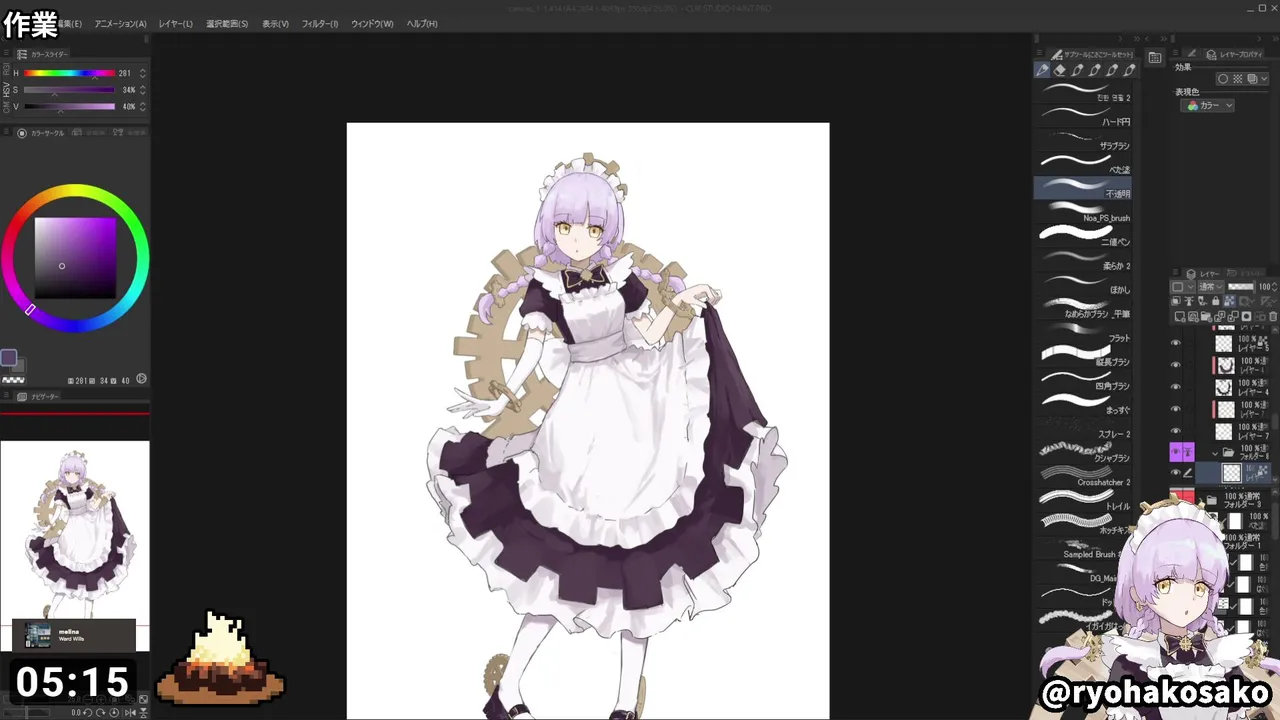
Task: Select the ザラブラシ brush
Action: [1083, 141]
